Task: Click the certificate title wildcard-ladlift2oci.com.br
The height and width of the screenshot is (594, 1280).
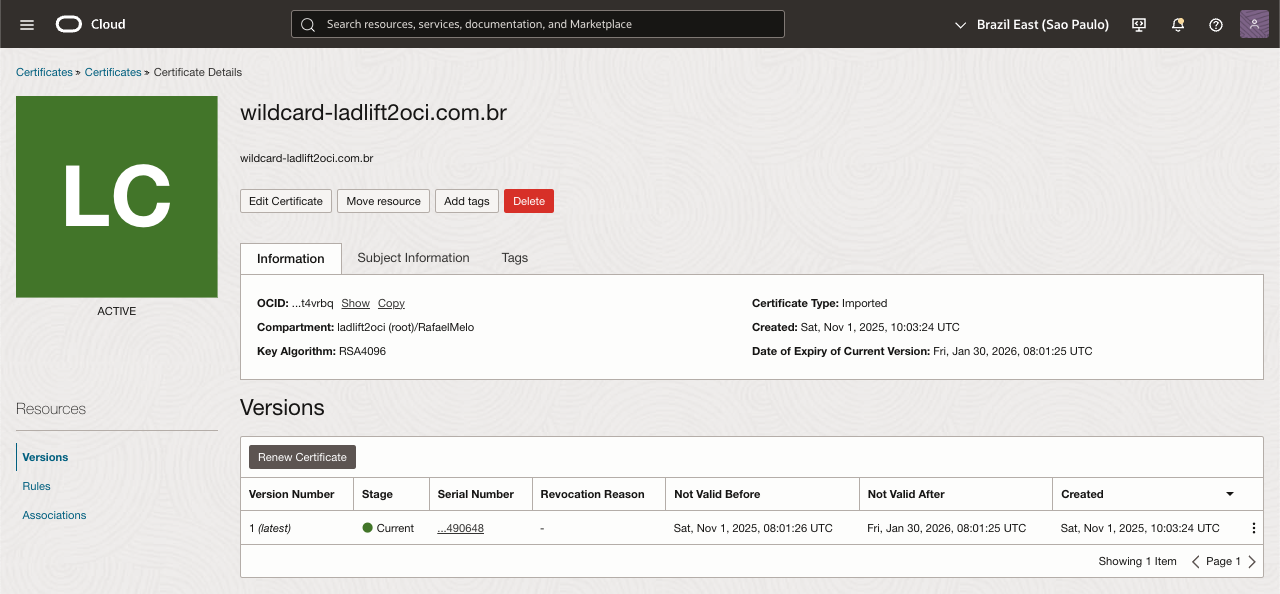Action: (374, 112)
